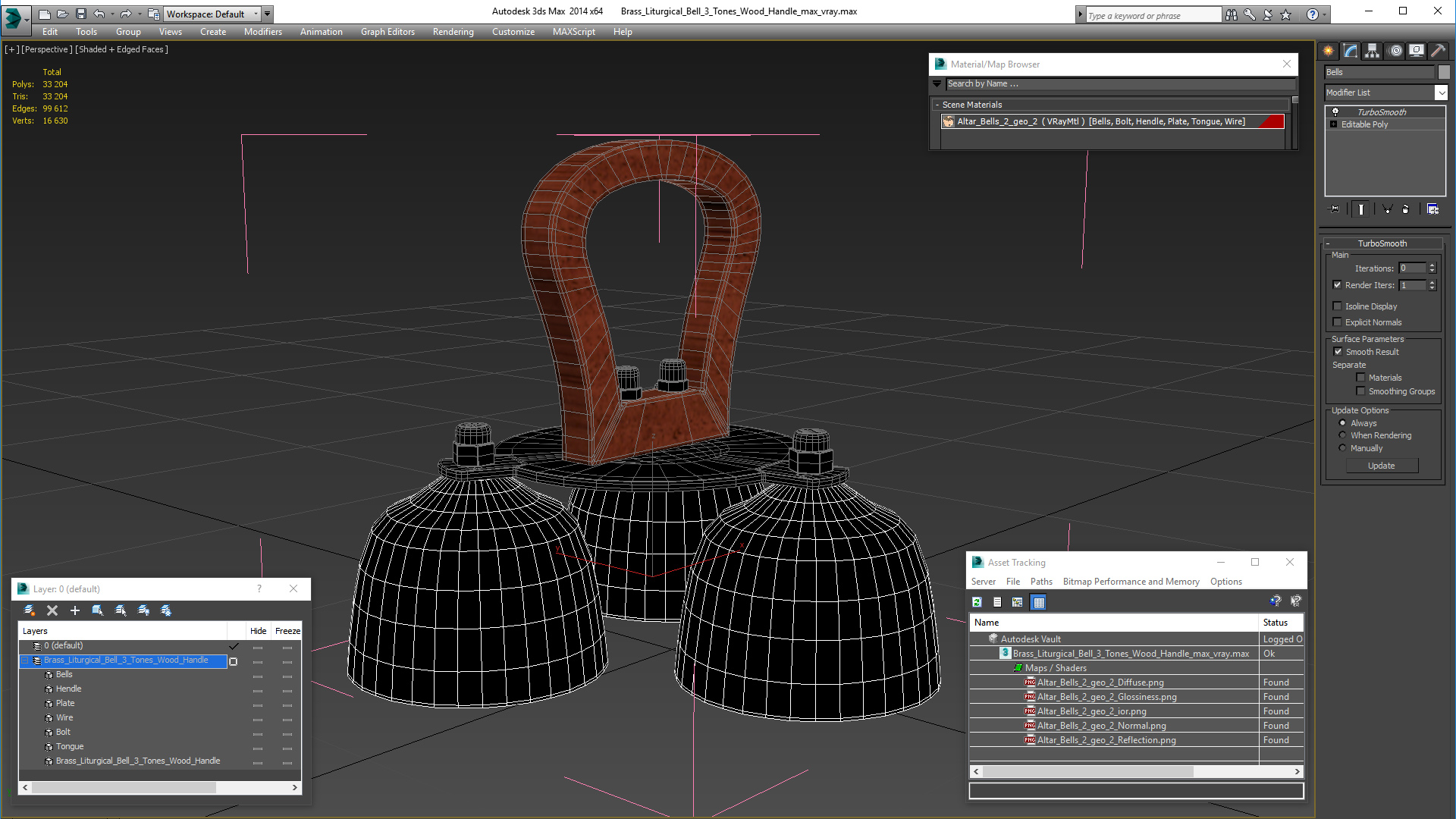This screenshot has width=1456, height=819.
Task: Open the Create command panel tab
Action: pos(1329,51)
